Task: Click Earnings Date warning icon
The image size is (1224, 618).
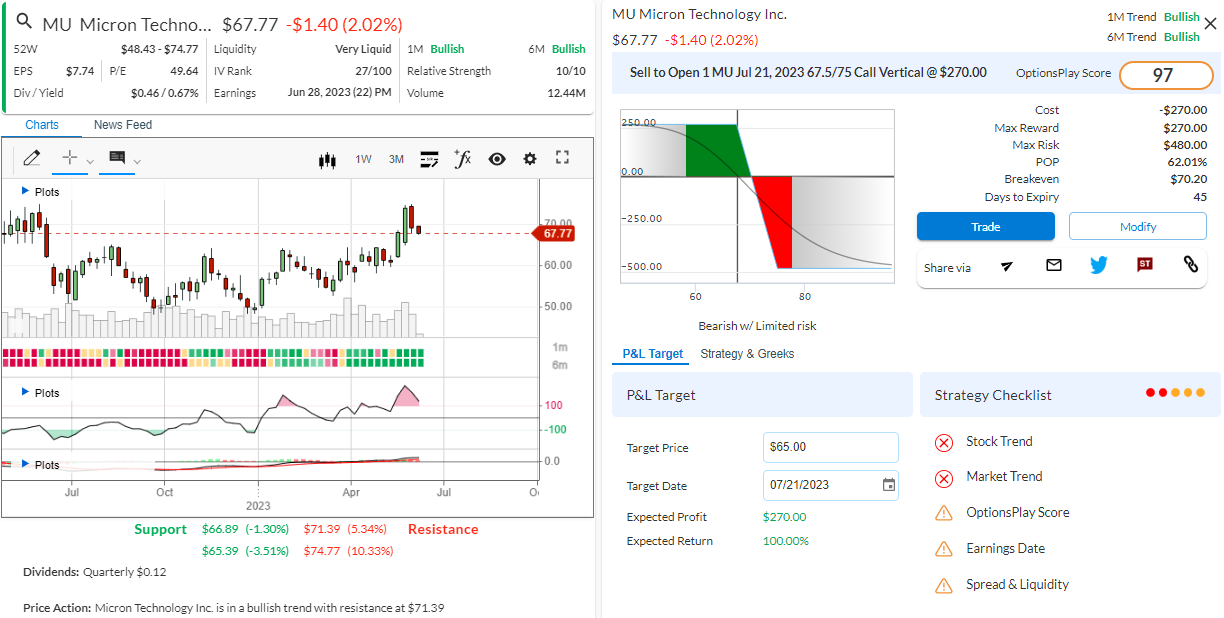Action: click(x=944, y=549)
